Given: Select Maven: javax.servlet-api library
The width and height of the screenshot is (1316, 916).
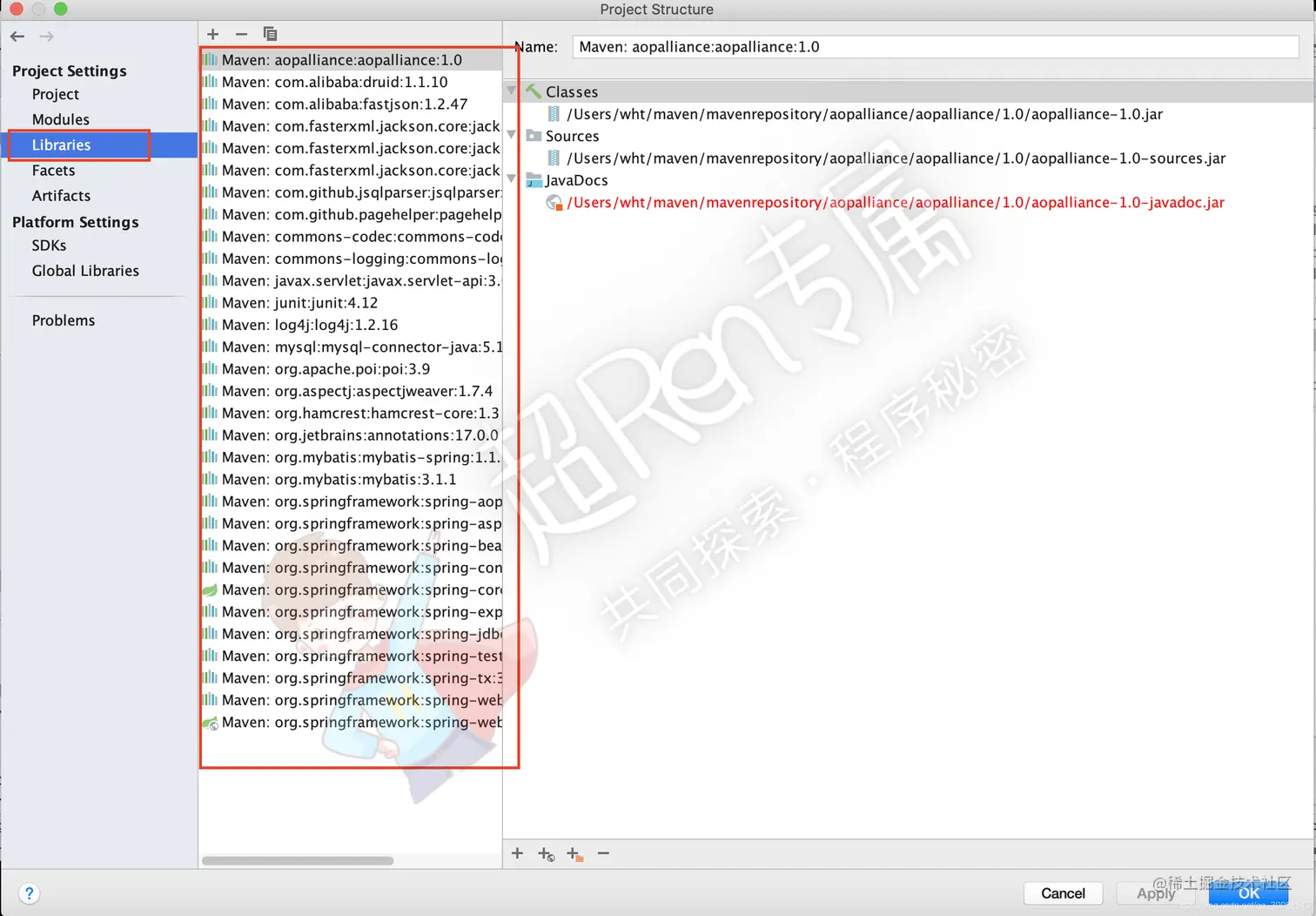Looking at the screenshot, I should click(352, 280).
